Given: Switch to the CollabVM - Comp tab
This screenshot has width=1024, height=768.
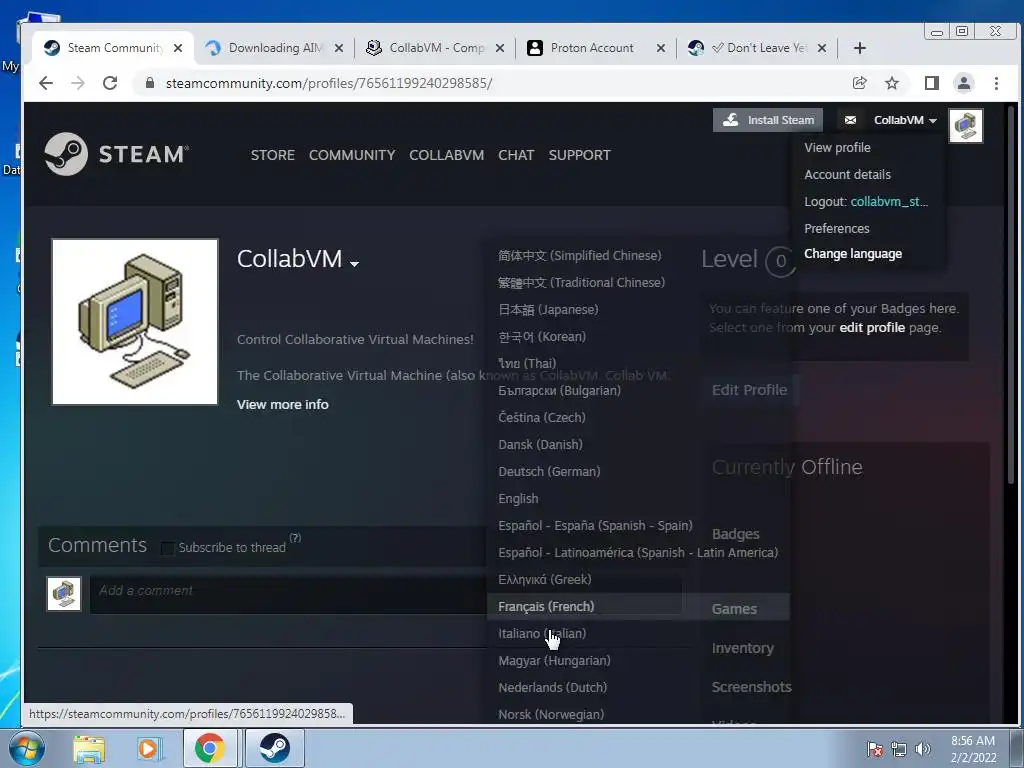Looking at the screenshot, I should point(435,48).
